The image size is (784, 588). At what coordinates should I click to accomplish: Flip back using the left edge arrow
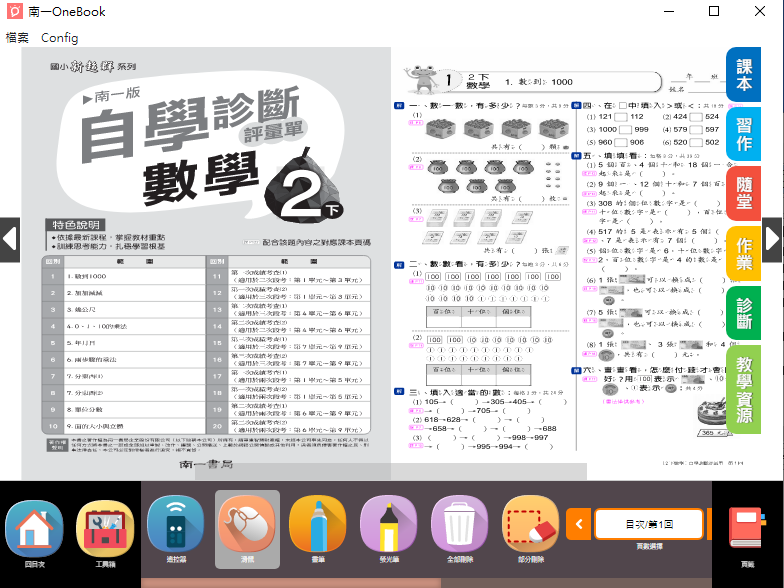pyautogui.click(x=10, y=239)
